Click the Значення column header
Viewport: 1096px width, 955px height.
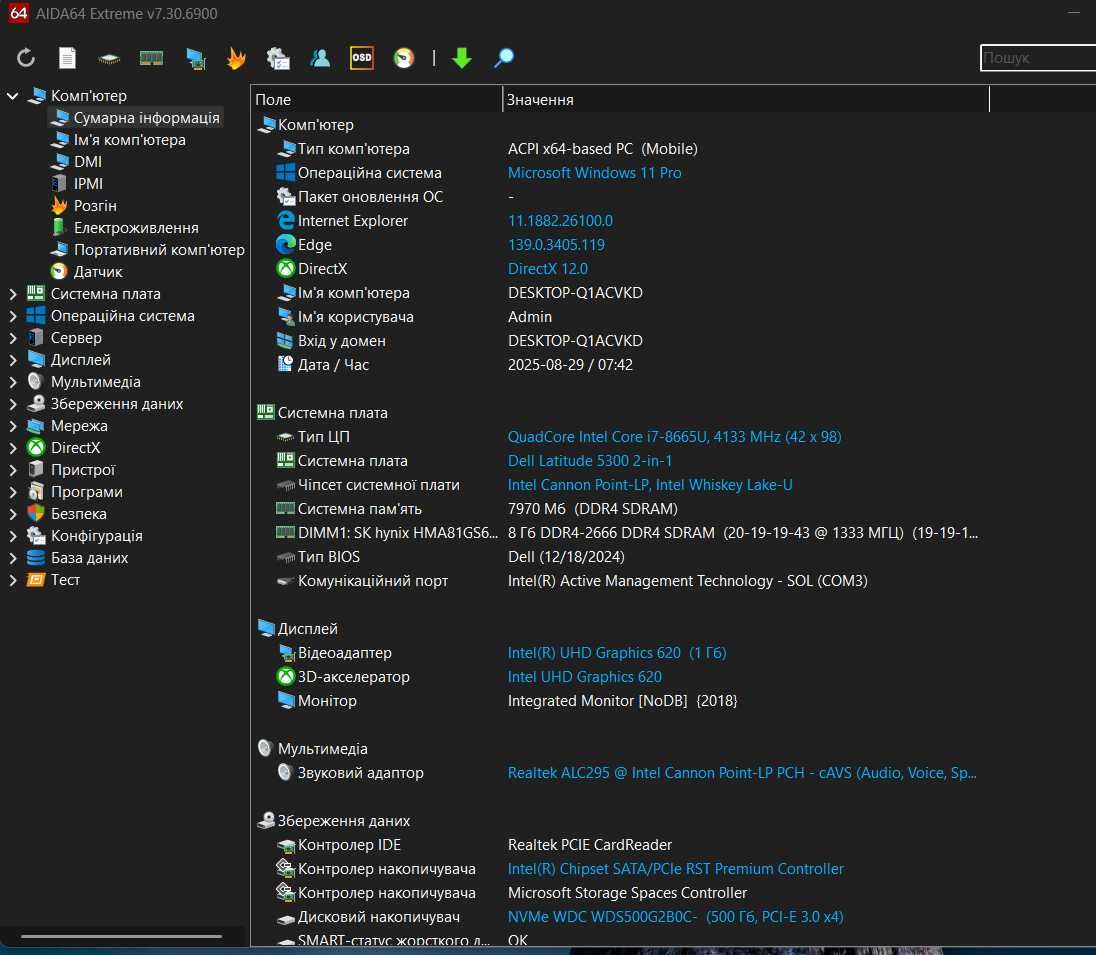tap(746, 99)
